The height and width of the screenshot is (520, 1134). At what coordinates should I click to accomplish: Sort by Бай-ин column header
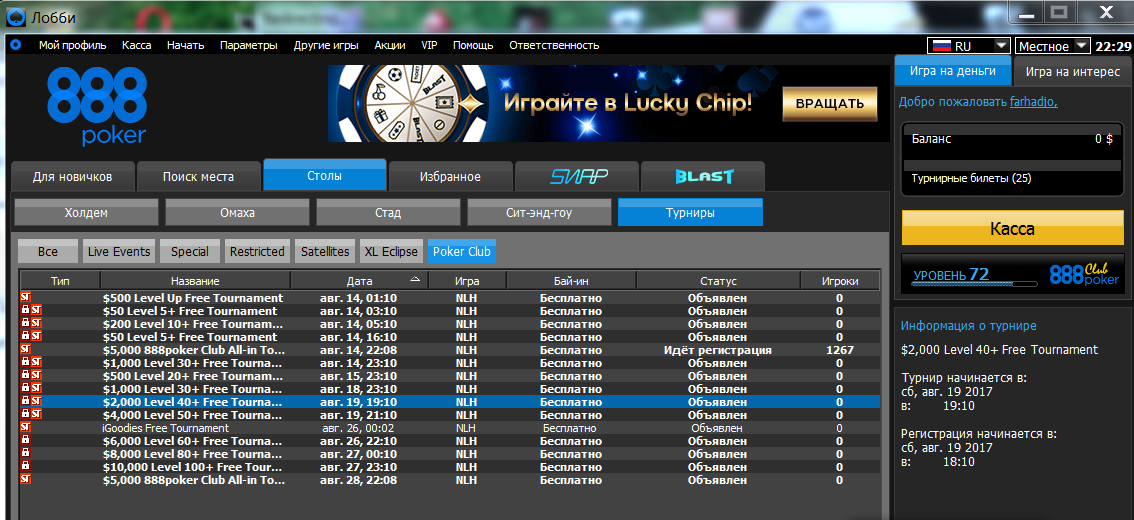tap(571, 281)
